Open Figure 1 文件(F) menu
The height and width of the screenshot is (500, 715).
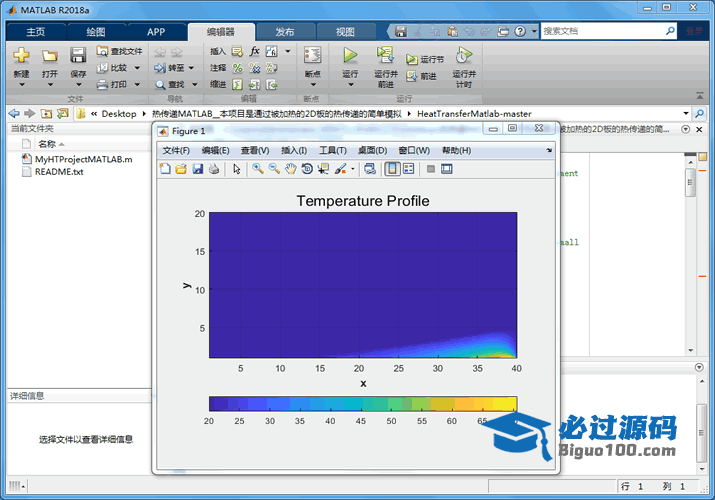pyautogui.click(x=176, y=150)
